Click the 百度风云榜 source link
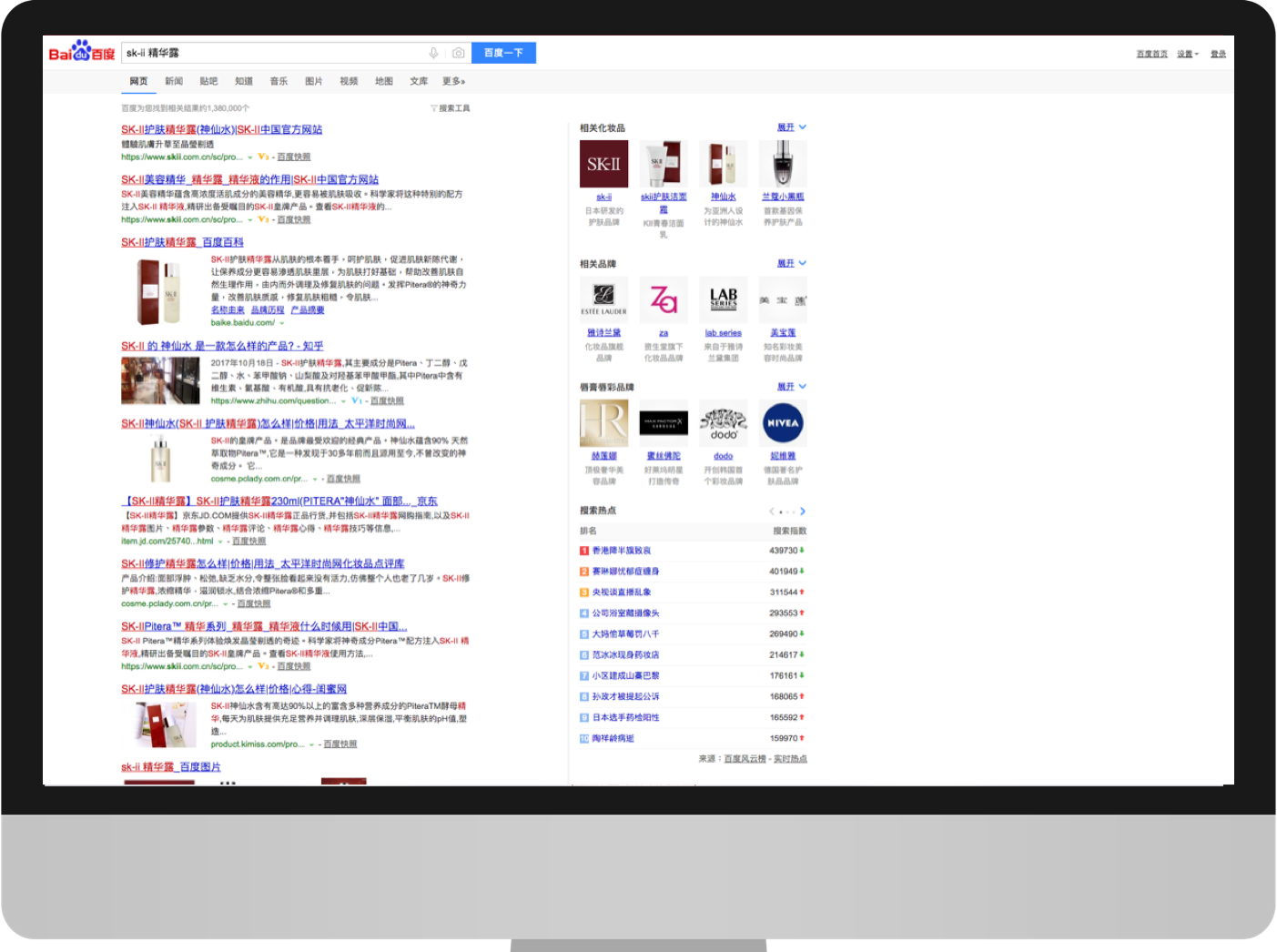 [x=745, y=759]
